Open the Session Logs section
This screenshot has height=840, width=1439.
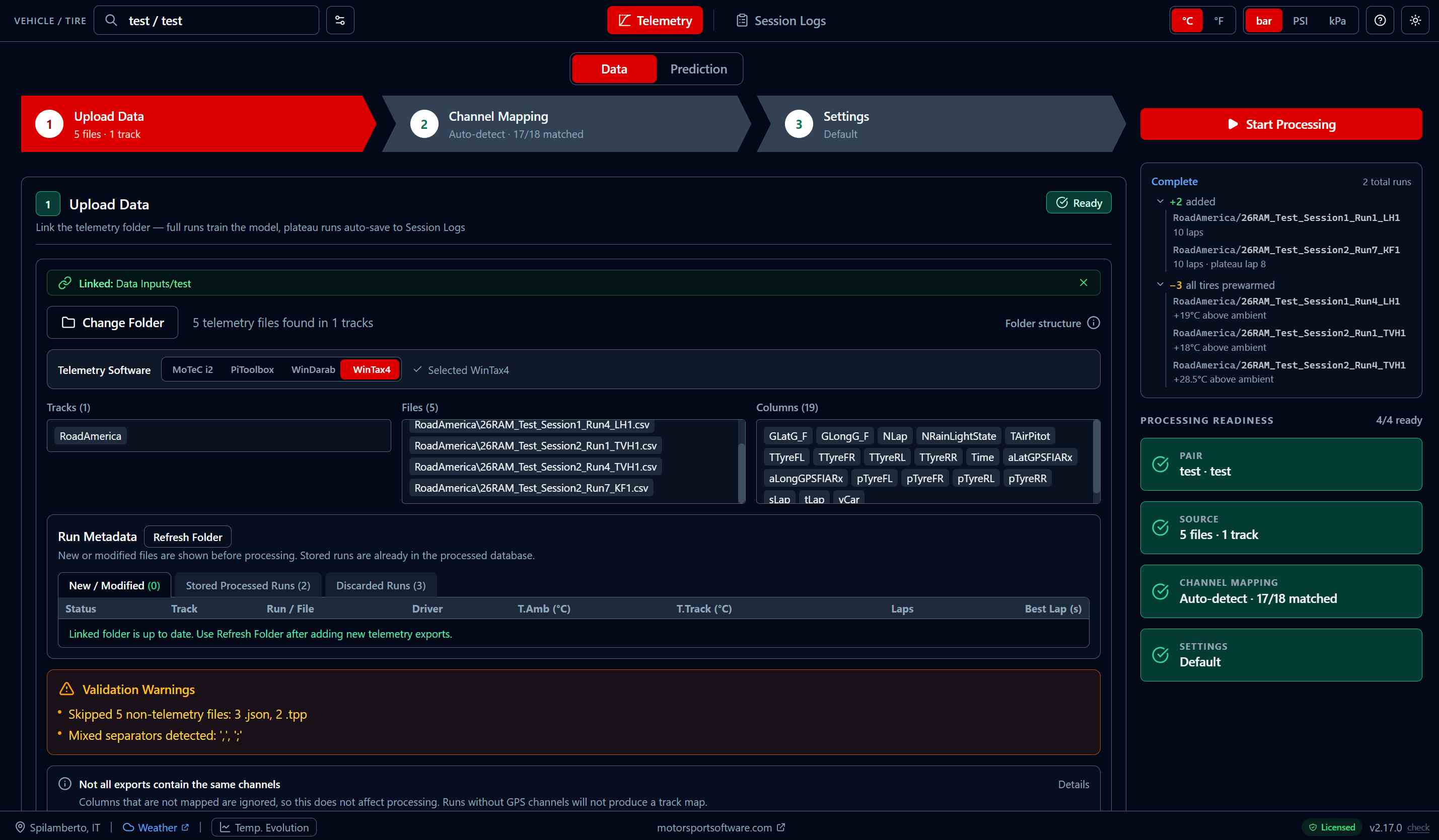click(780, 21)
